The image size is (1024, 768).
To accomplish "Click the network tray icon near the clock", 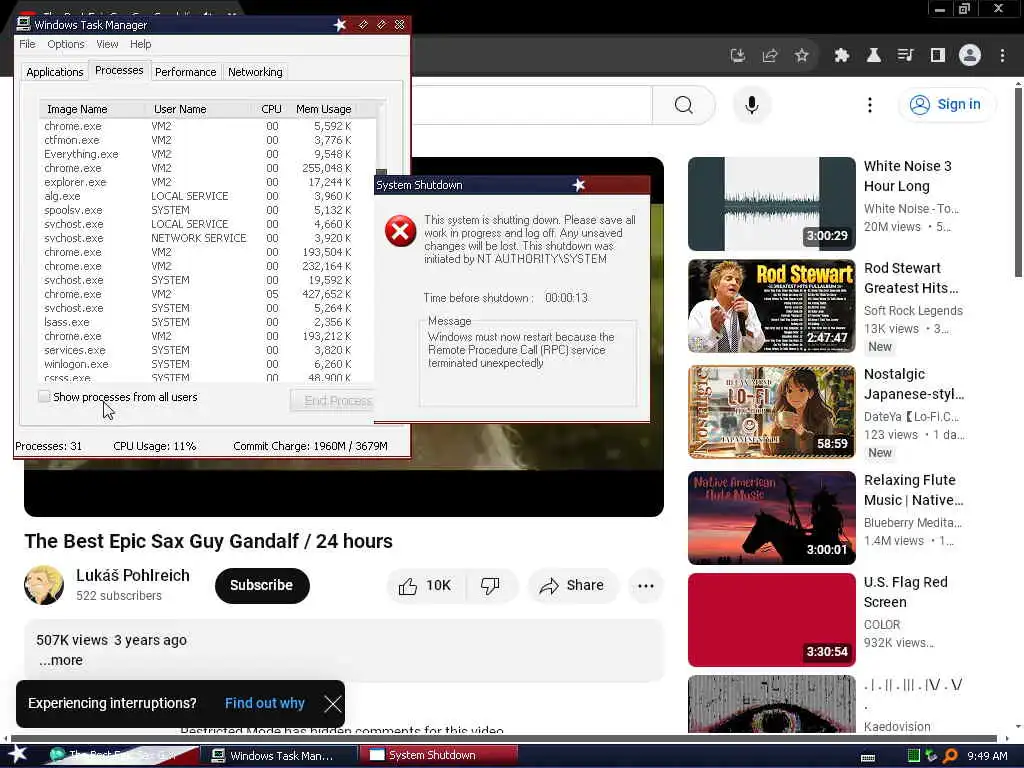I will click(931, 756).
